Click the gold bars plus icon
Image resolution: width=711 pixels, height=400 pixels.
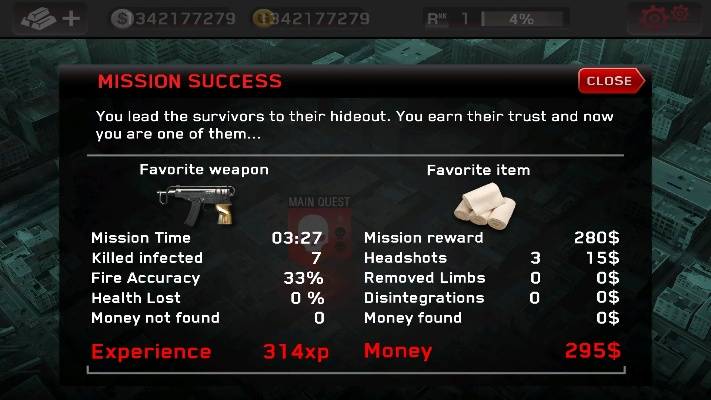click(50, 18)
